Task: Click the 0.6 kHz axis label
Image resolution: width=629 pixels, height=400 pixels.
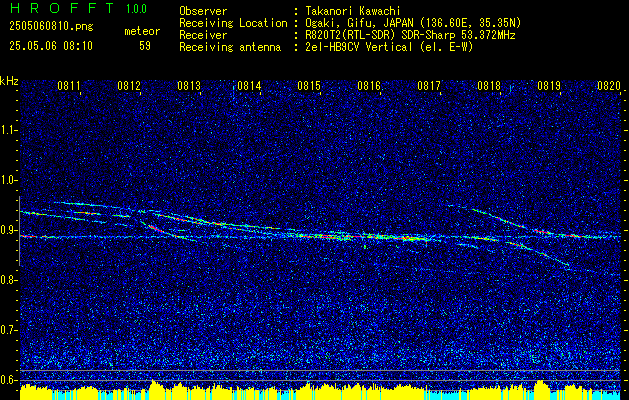Action: [7, 380]
